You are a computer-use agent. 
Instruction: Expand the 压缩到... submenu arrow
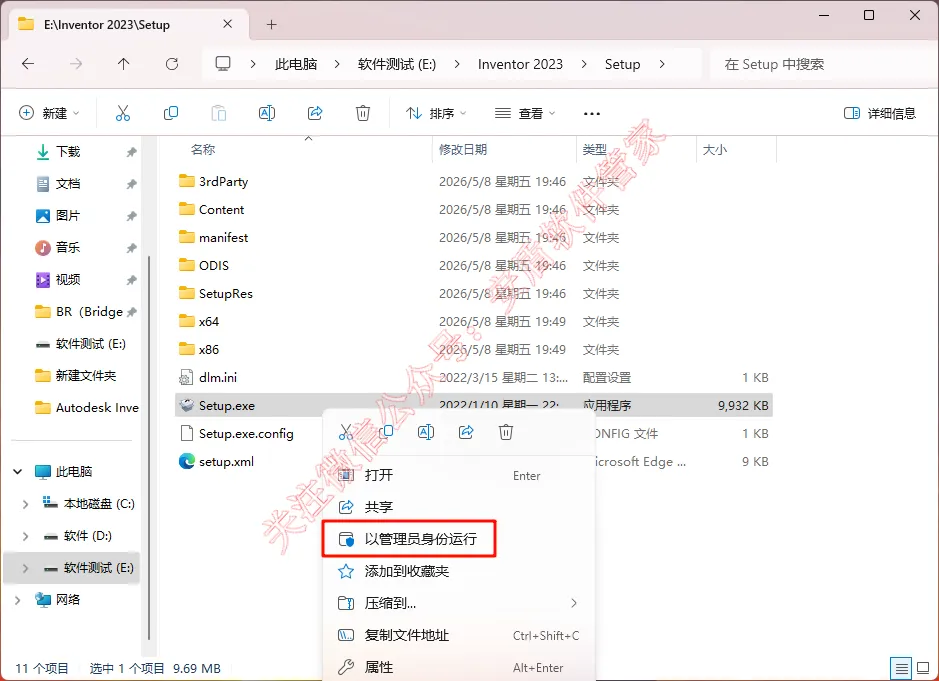[x=574, y=603]
